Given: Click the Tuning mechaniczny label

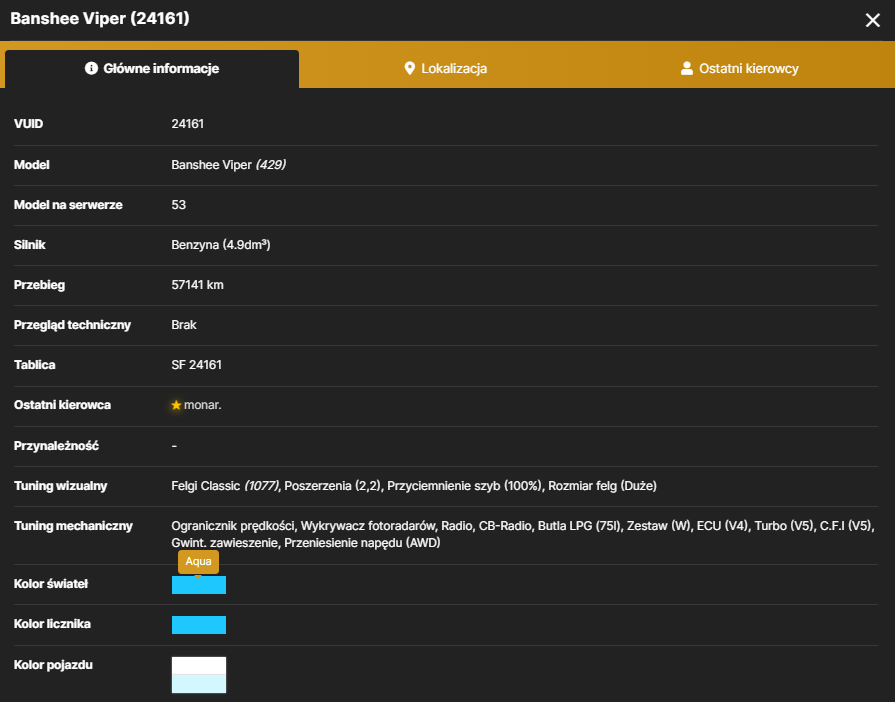Looking at the screenshot, I should (73, 526).
